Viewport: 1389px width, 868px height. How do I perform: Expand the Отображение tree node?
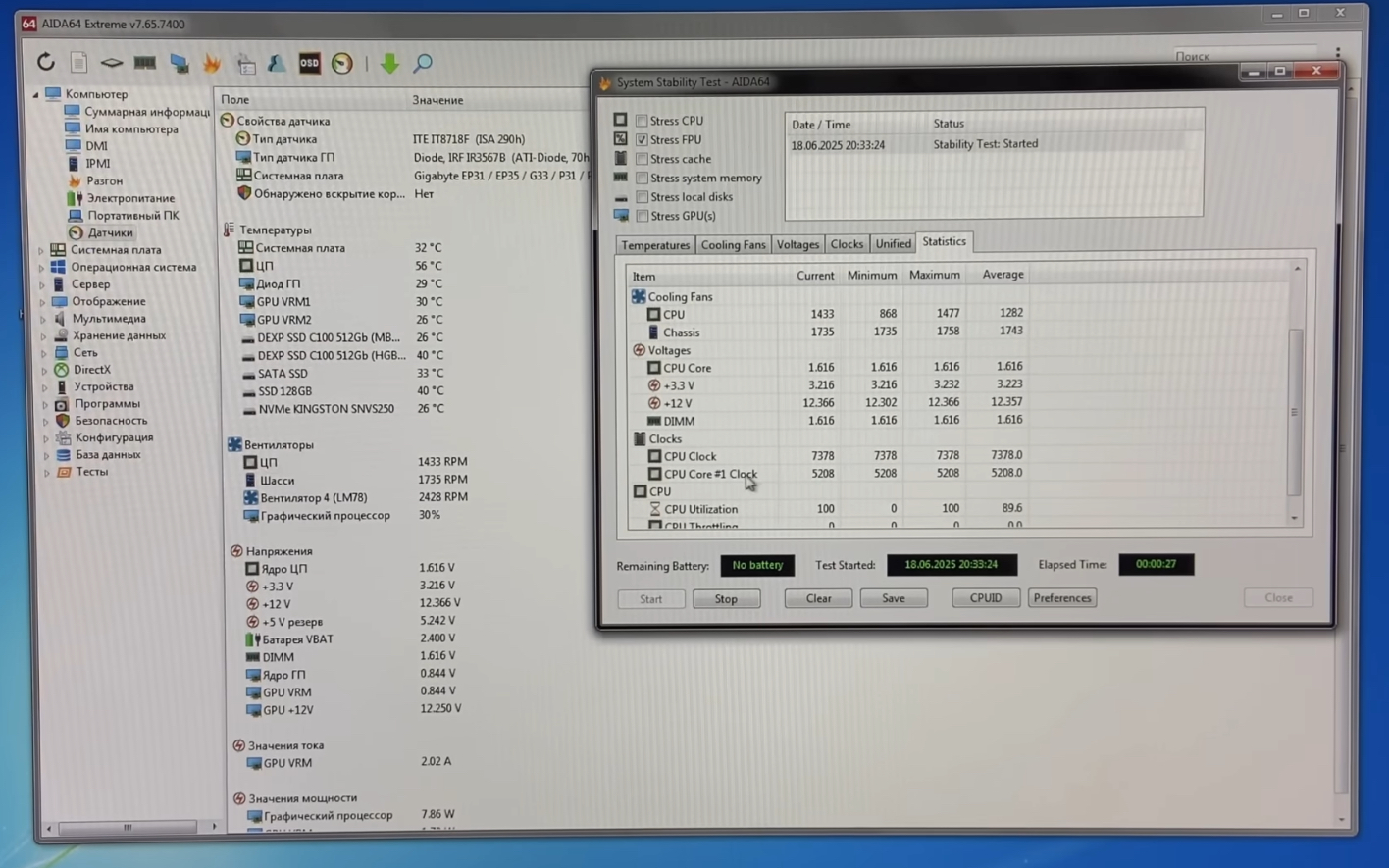pyautogui.click(x=42, y=302)
